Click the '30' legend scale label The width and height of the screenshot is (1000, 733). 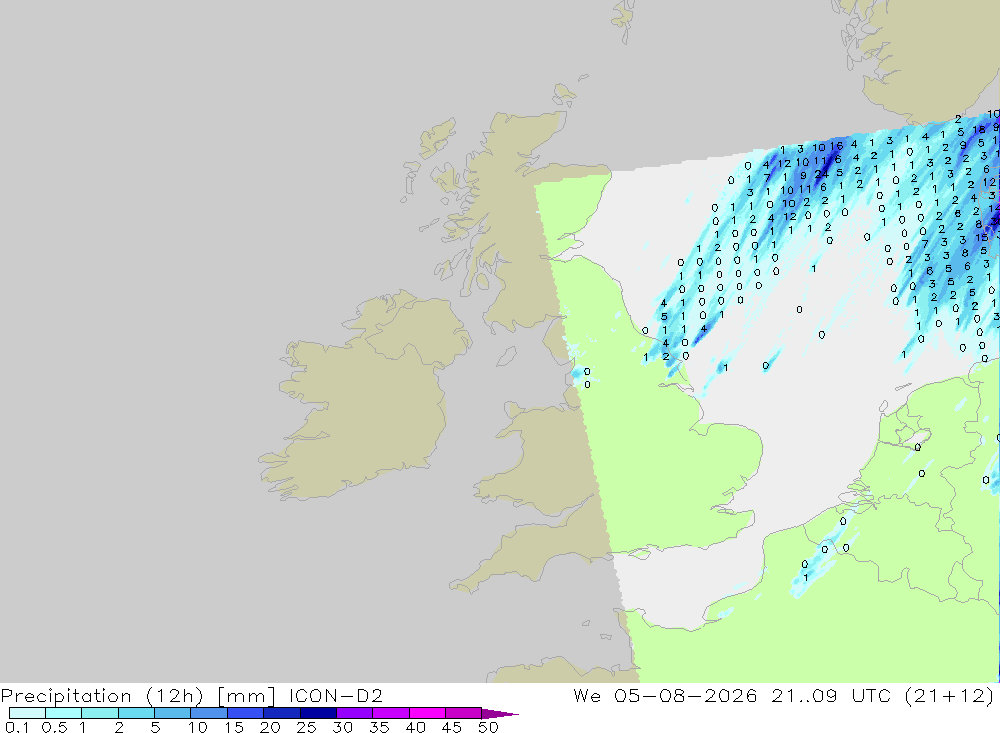tap(342, 727)
